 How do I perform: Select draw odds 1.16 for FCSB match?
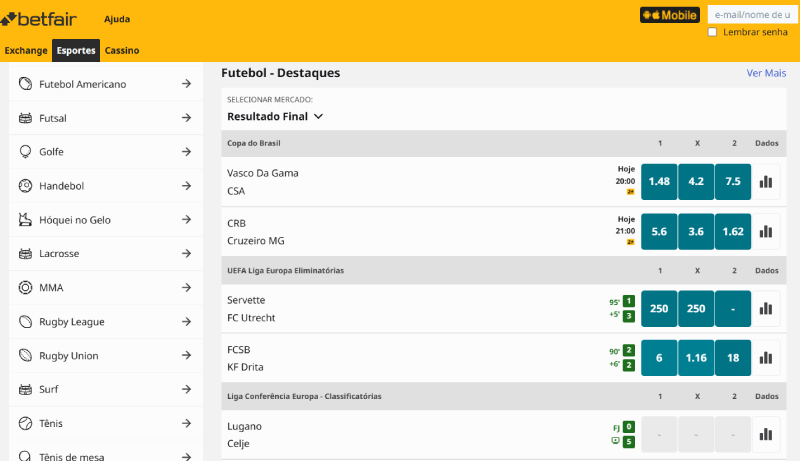coord(696,358)
